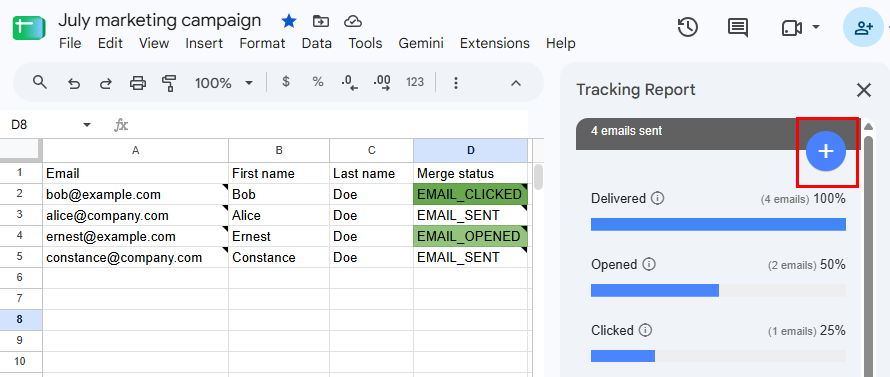Open the Tools menu
Screen dimensions: 890x377
click(366, 44)
